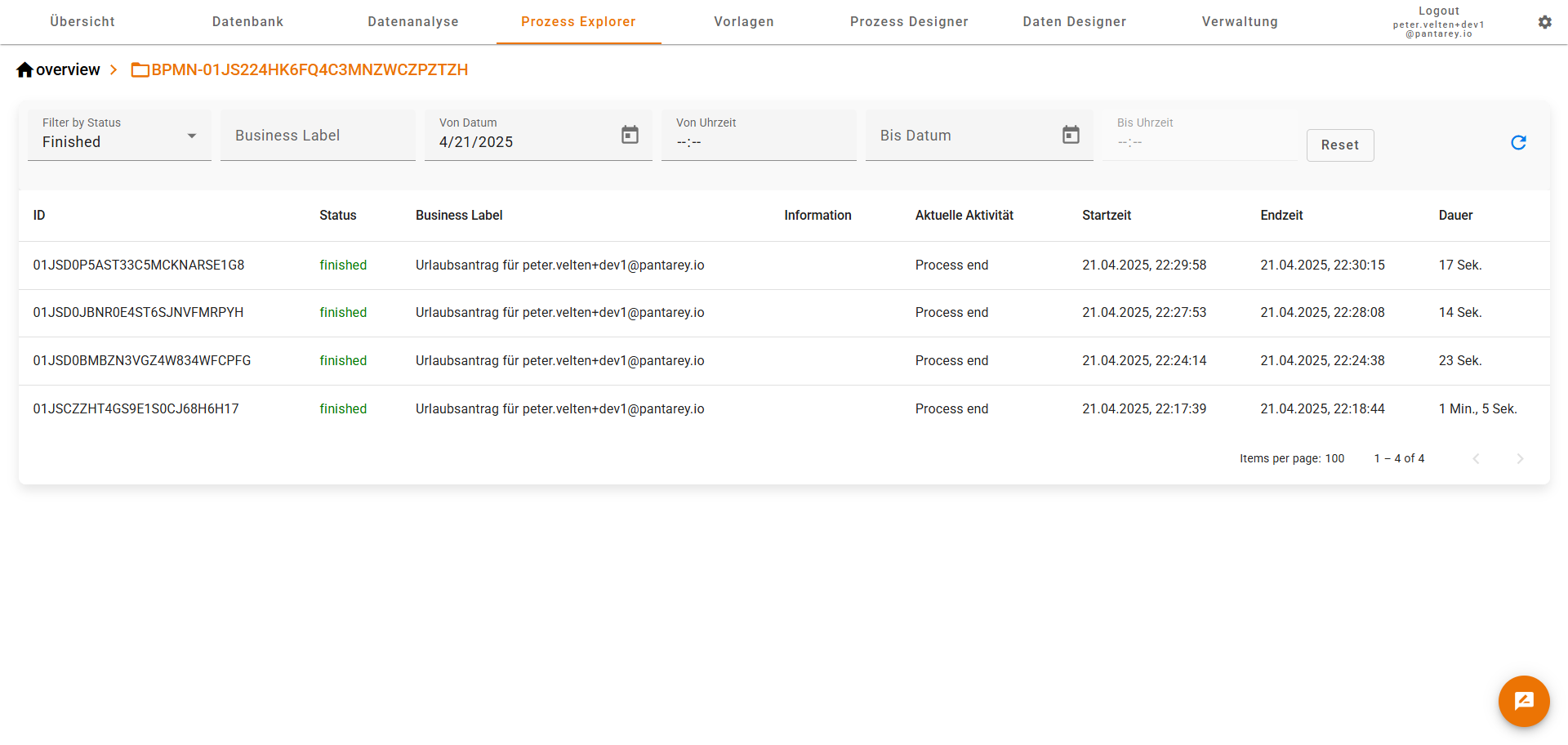
Task: Open the Prozess Designer tab
Action: [x=908, y=22]
